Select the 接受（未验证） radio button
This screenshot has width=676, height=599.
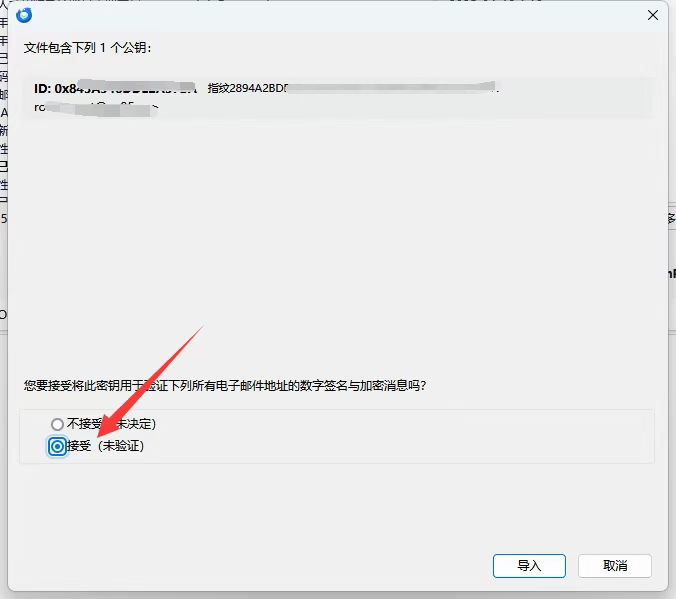point(57,446)
